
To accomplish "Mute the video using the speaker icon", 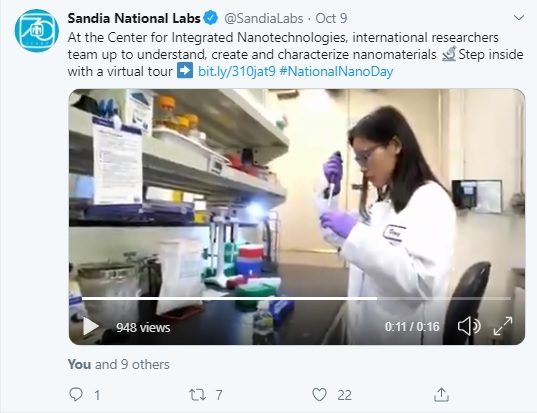I will click(x=469, y=326).
